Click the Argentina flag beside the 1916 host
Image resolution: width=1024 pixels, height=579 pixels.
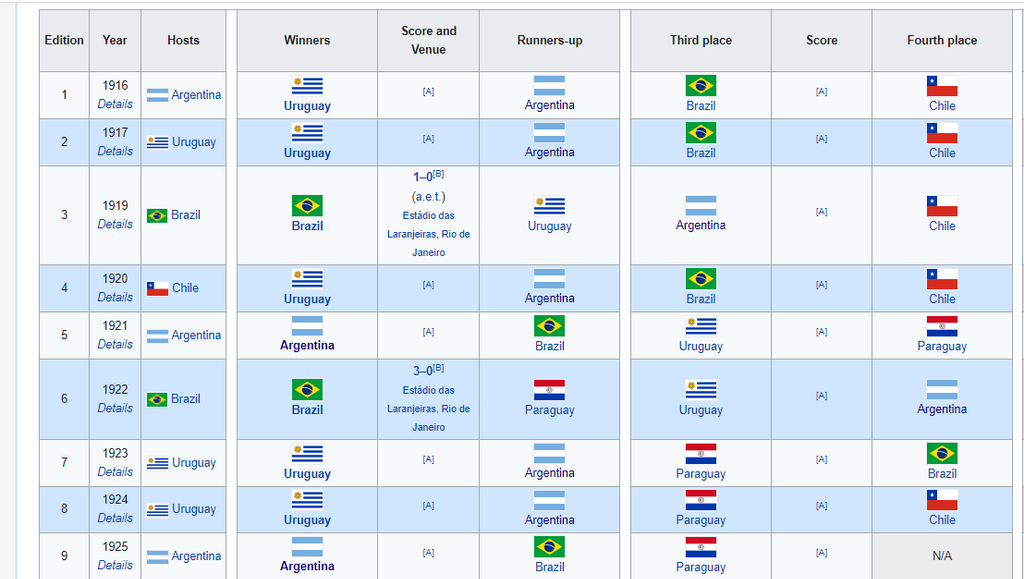[x=157, y=96]
